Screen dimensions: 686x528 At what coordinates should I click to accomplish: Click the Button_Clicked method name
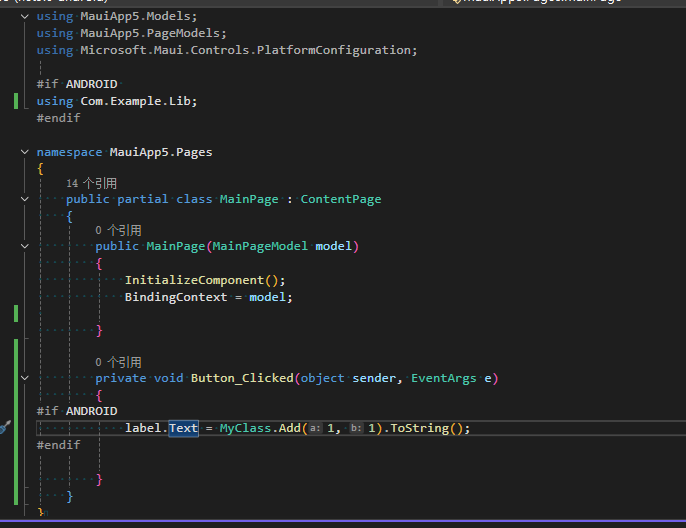click(242, 378)
